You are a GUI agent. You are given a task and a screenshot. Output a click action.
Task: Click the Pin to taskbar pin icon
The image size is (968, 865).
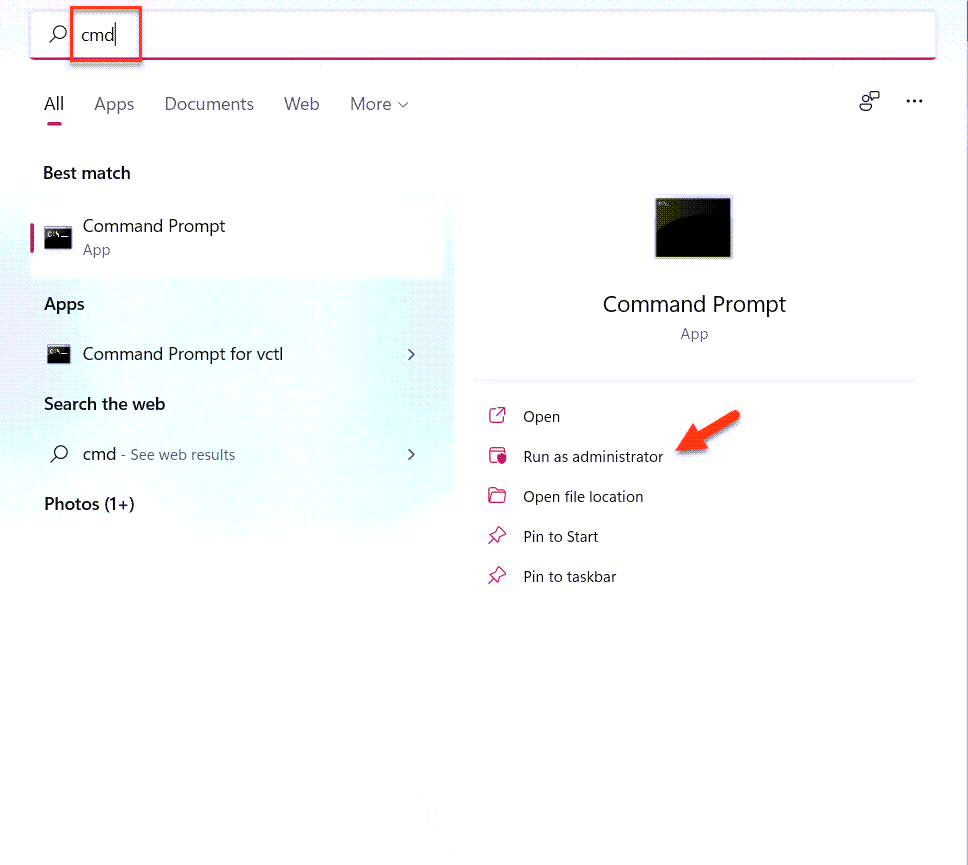point(497,576)
